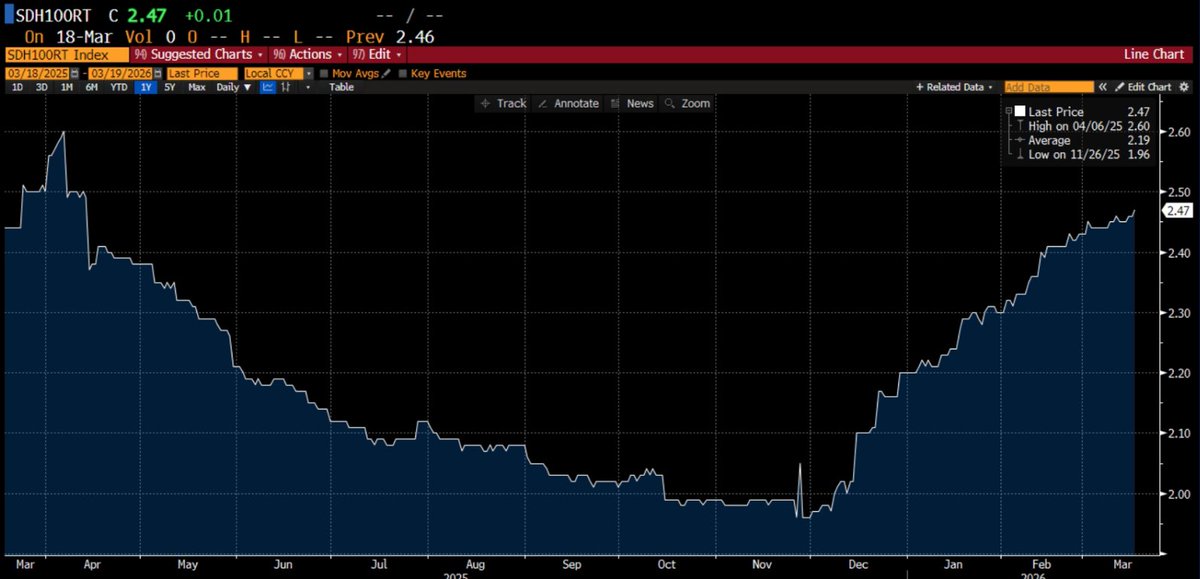Open calendar picker for the end date

pos(157,74)
